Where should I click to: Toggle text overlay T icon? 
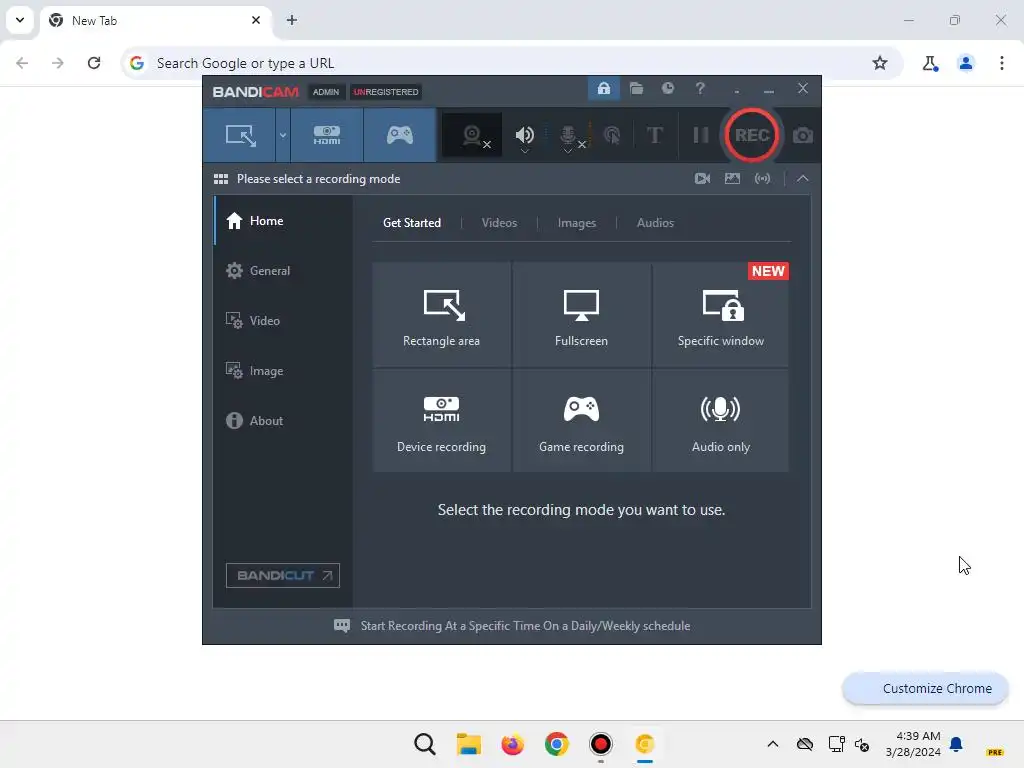tap(654, 135)
